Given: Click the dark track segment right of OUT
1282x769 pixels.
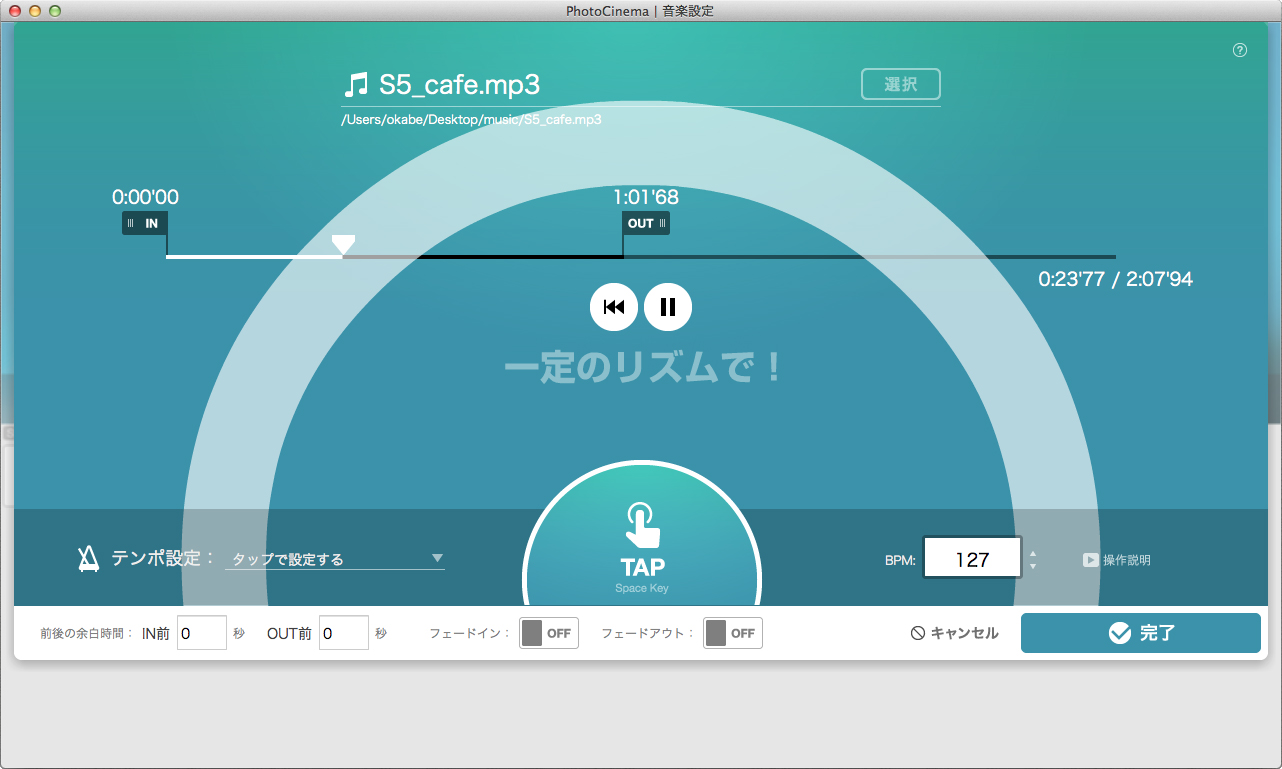Looking at the screenshot, I should click(869, 257).
